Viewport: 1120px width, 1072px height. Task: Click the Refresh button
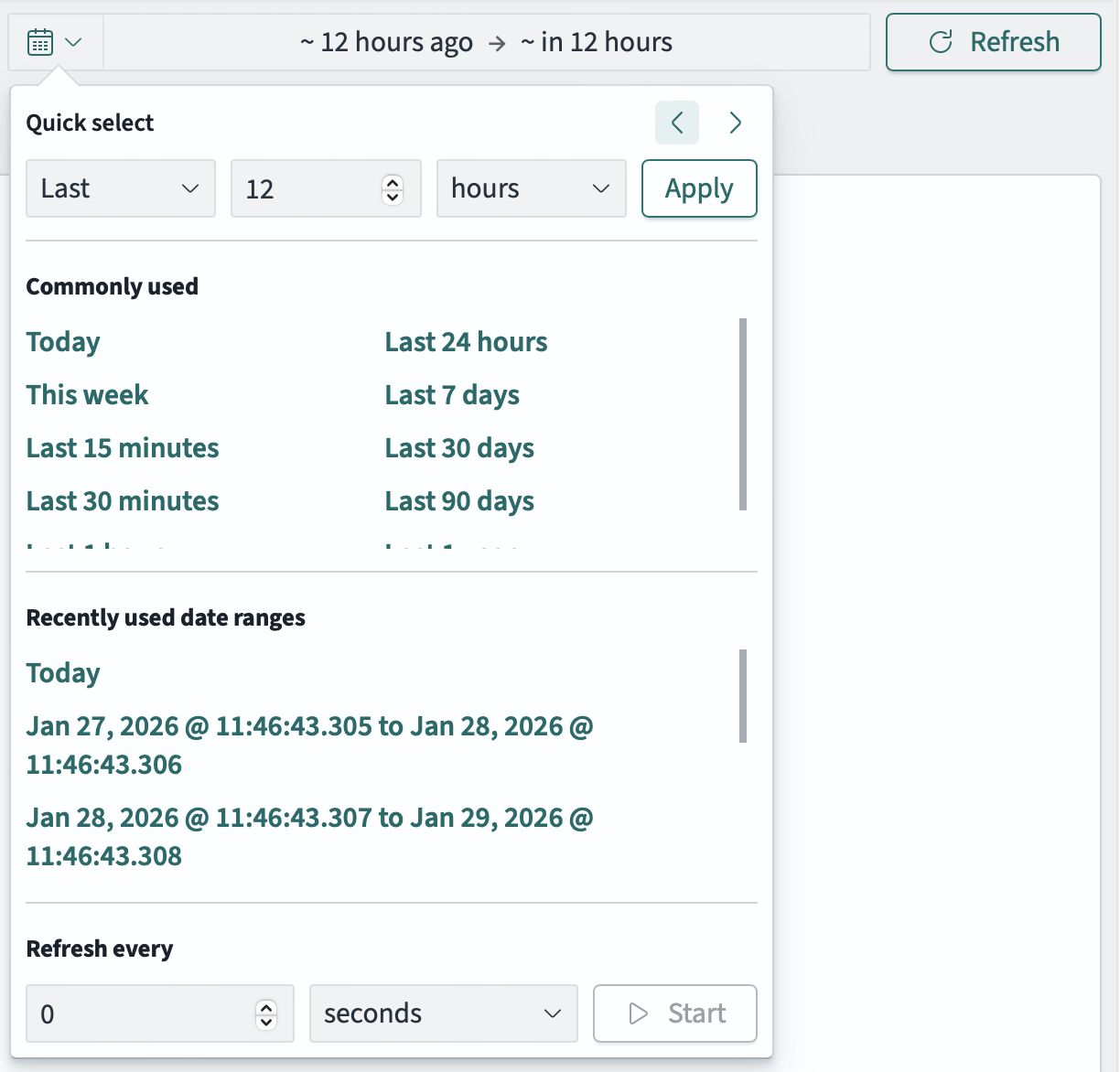tap(993, 42)
